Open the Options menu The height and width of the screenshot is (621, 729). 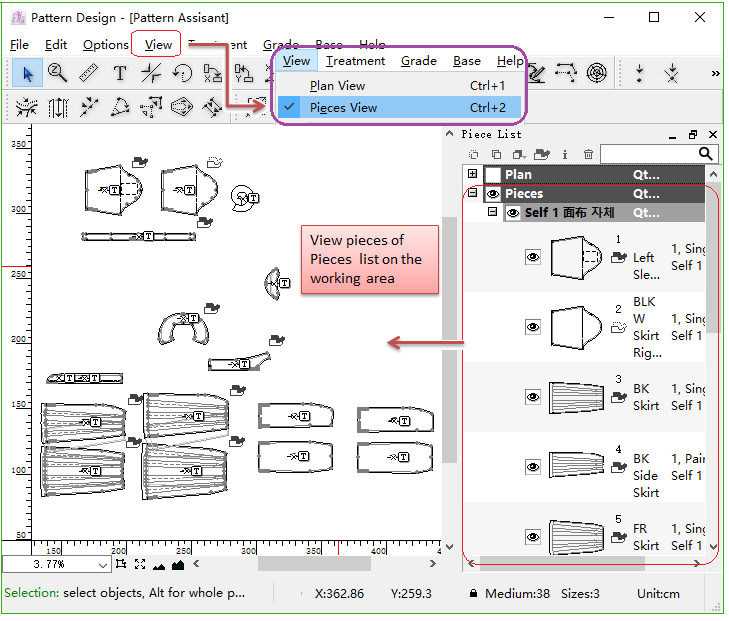click(105, 45)
